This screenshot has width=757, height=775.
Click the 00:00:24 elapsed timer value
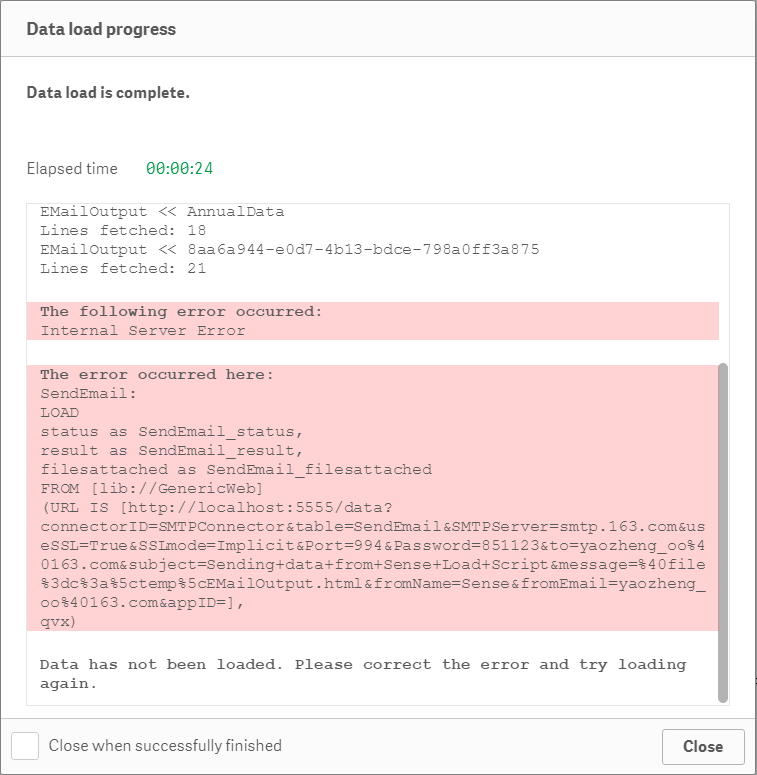pyautogui.click(x=179, y=169)
